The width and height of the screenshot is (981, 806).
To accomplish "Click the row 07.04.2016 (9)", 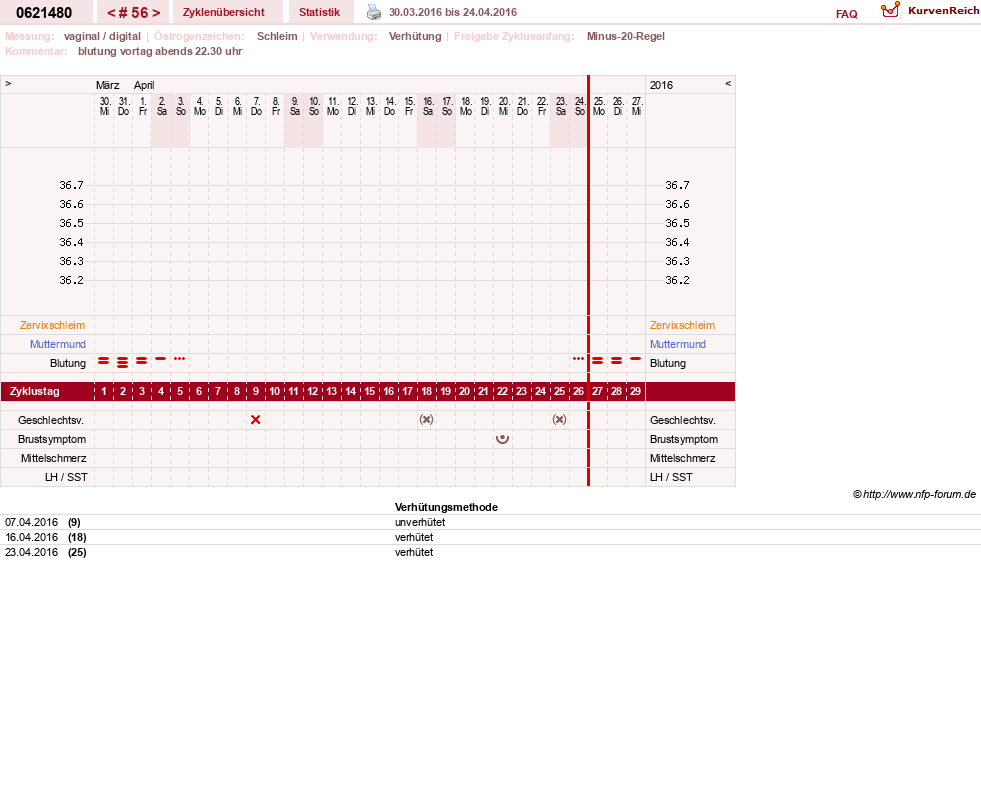I will [x=490, y=523].
